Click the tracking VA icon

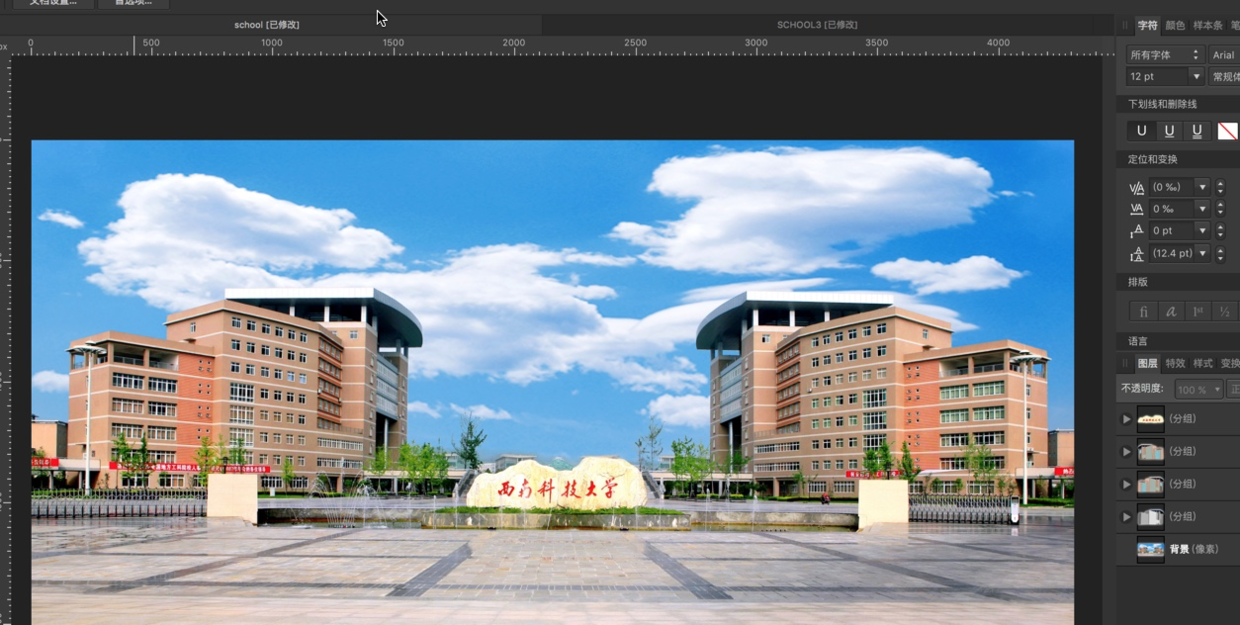click(x=1136, y=209)
